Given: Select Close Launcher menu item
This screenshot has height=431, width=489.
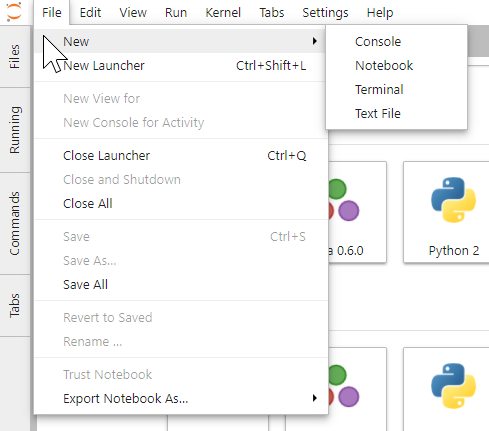Looking at the screenshot, I should (181, 155).
